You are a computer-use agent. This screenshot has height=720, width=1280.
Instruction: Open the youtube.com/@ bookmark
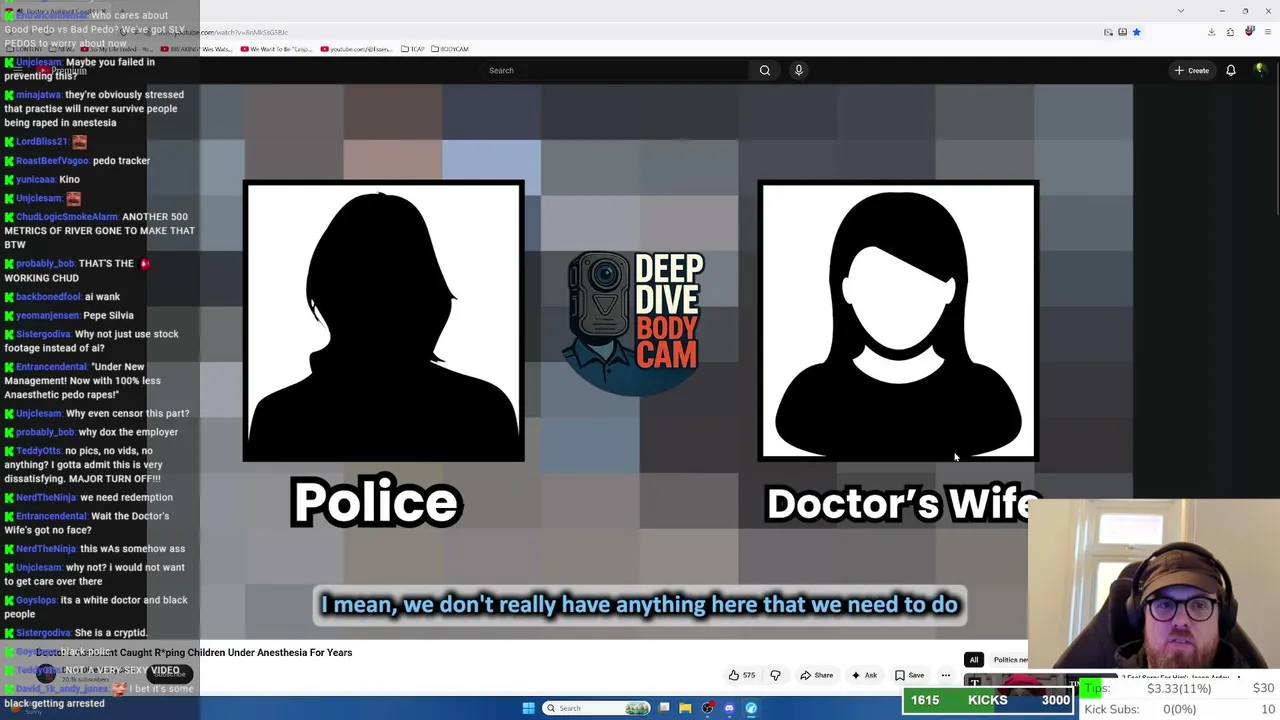click(357, 49)
